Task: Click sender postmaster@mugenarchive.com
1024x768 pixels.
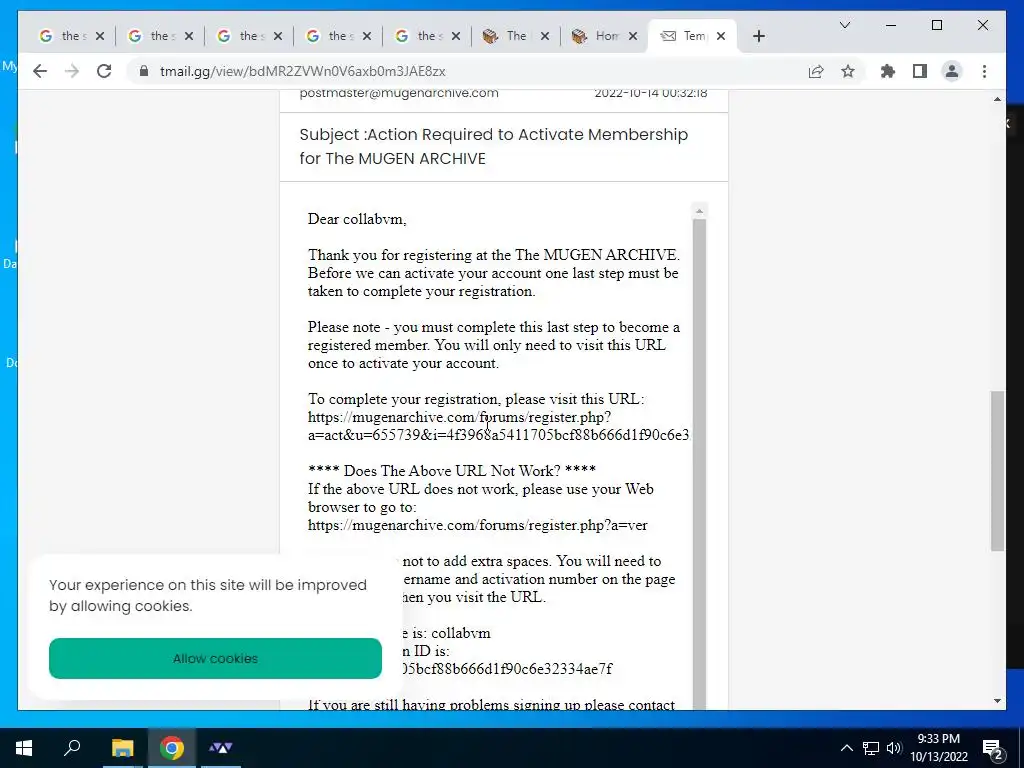Action: 398,93
